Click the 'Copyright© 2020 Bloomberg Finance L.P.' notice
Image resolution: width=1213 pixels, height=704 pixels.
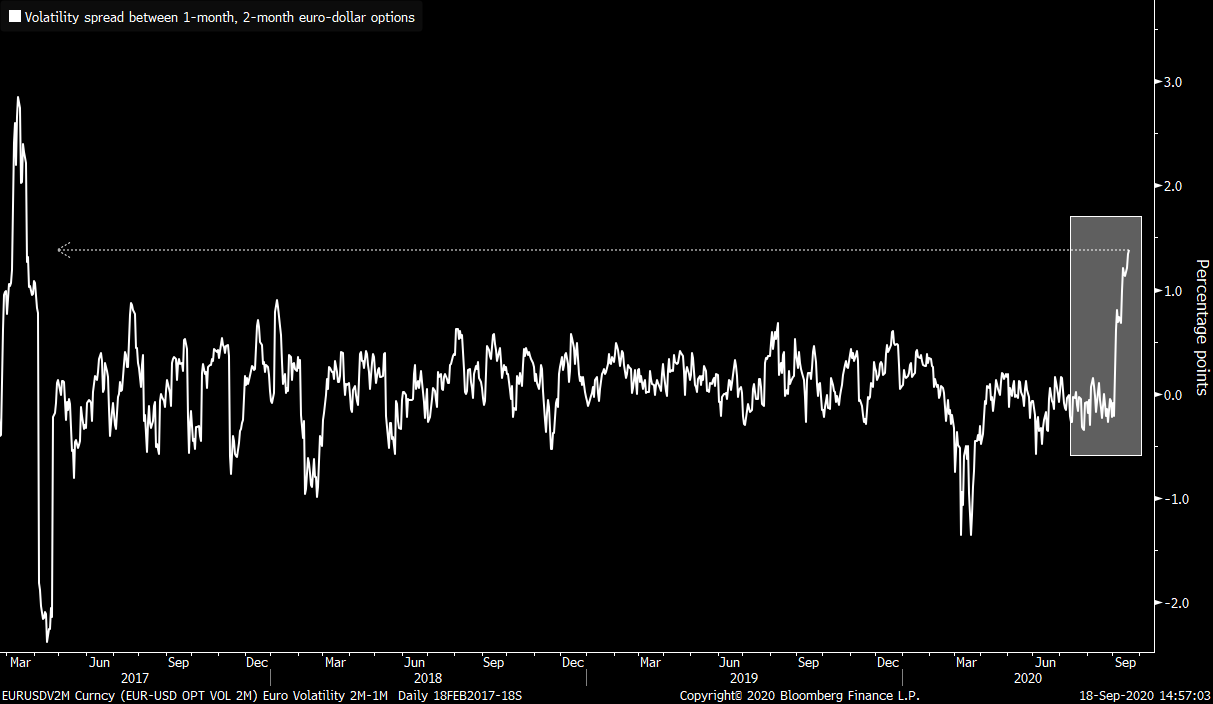(x=799, y=695)
